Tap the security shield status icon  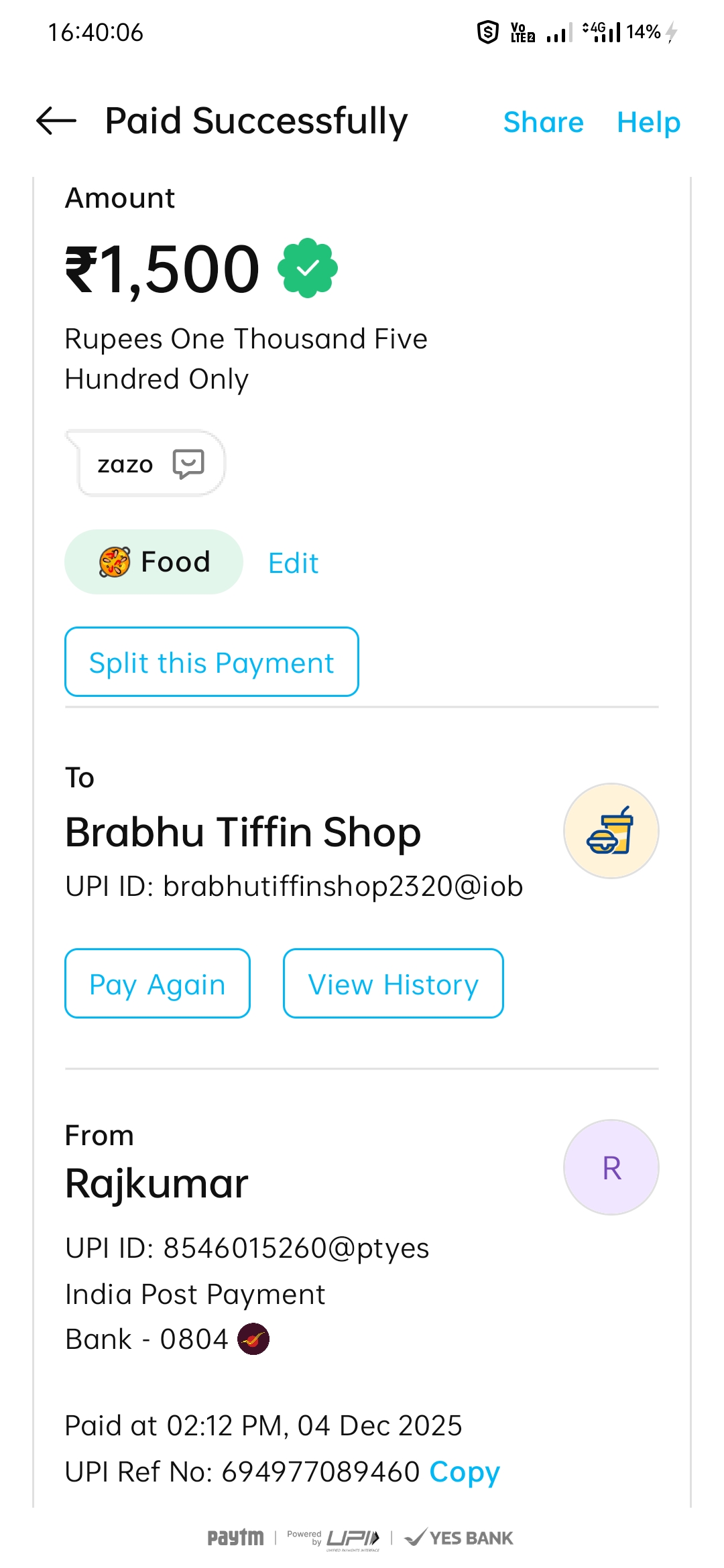pos(487,32)
